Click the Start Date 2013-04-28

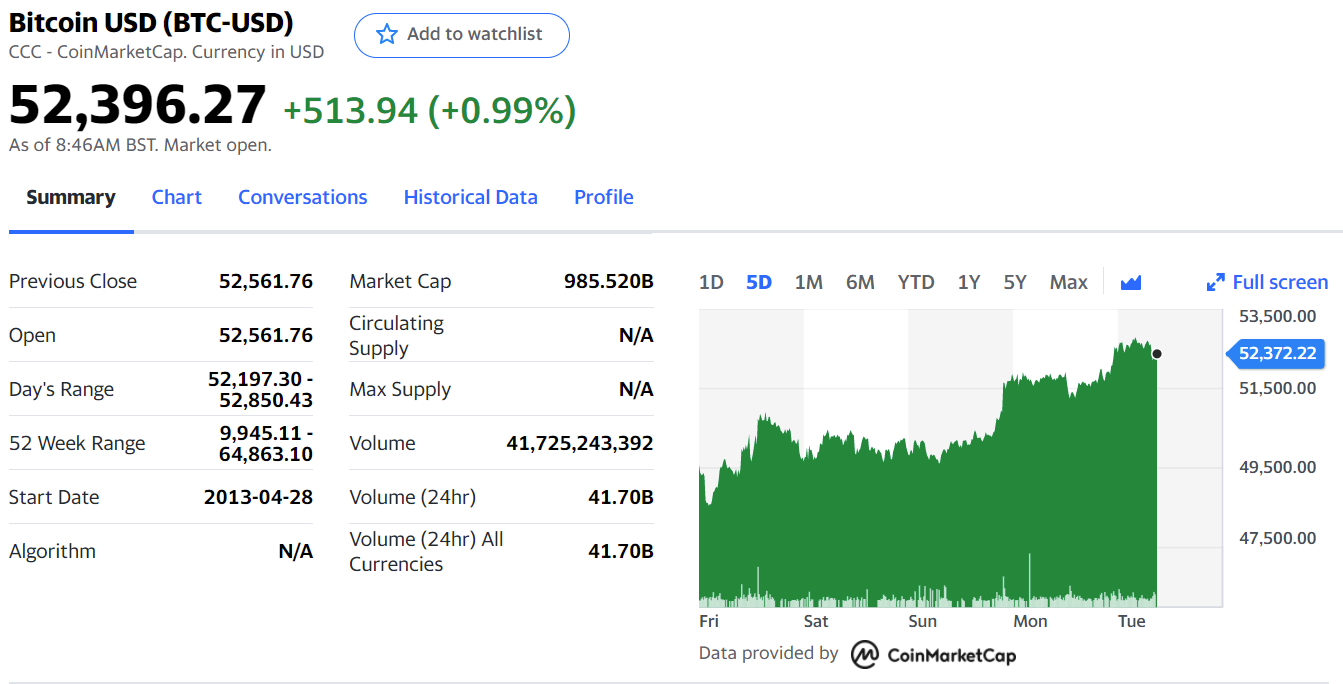(x=258, y=497)
